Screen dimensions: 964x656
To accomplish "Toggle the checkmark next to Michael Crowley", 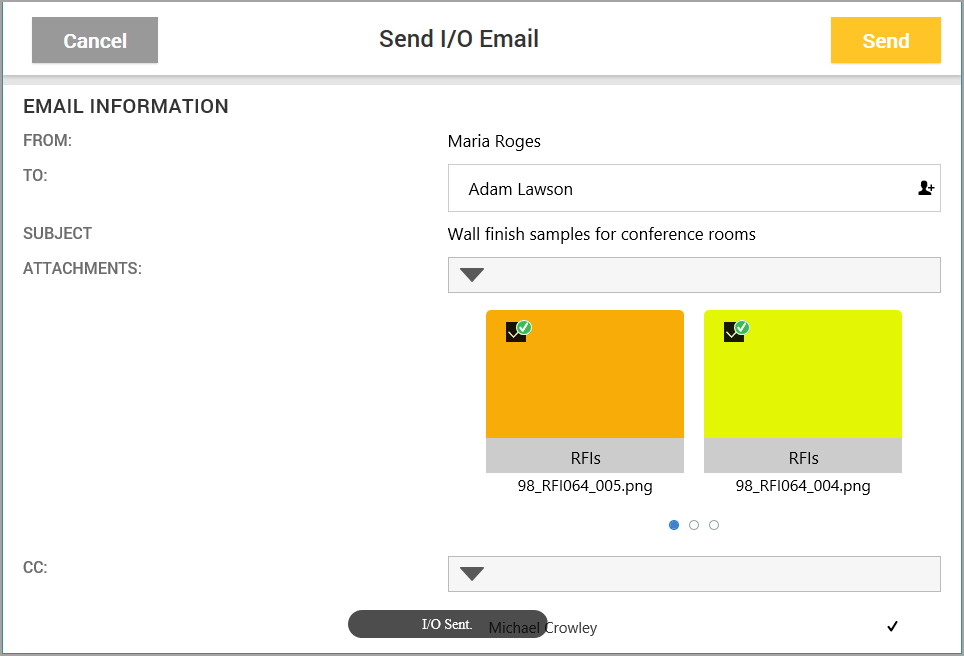I will pyautogui.click(x=893, y=627).
